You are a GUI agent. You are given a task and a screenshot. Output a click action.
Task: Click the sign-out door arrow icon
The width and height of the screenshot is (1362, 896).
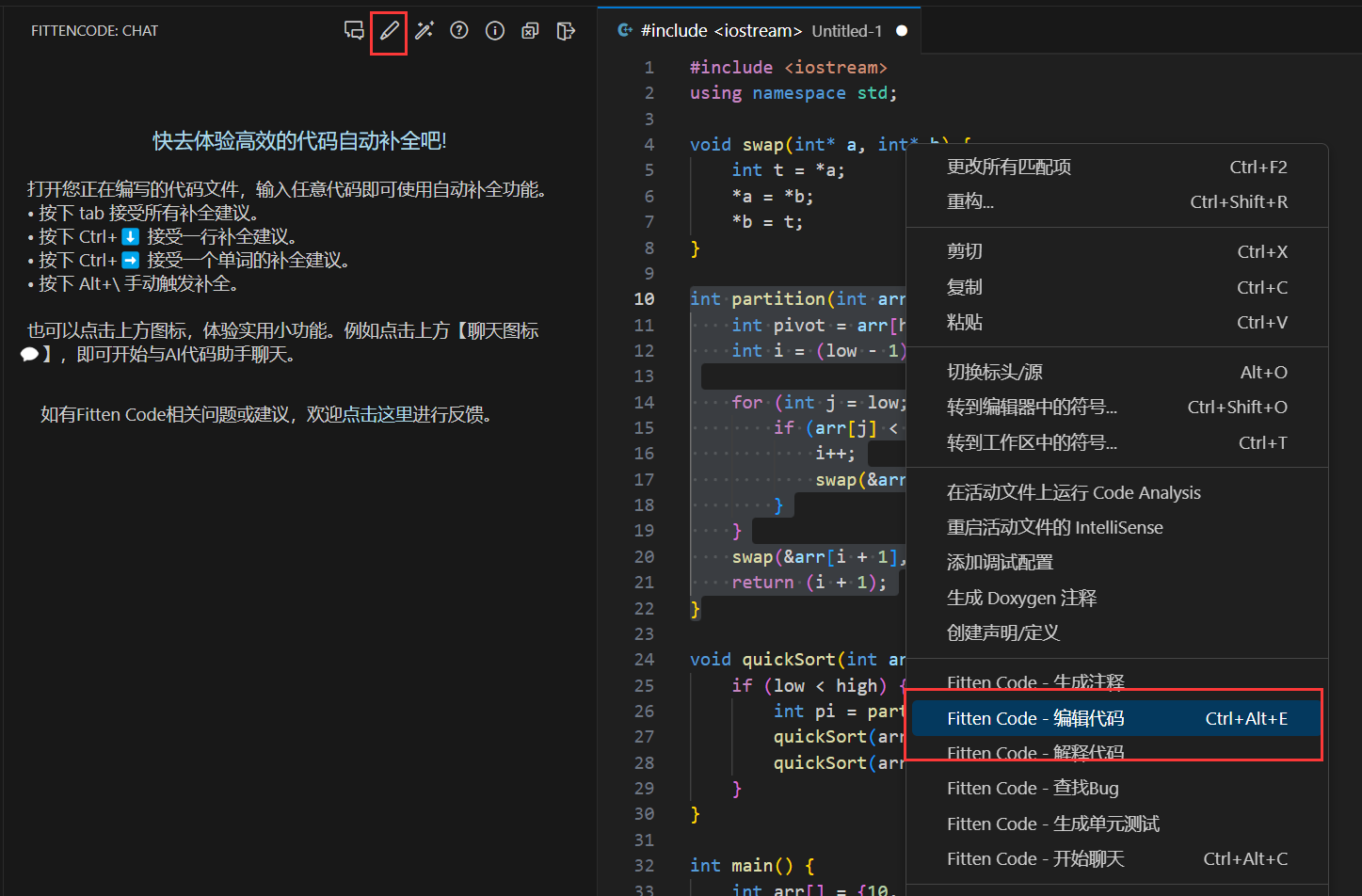tap(566, 31)
